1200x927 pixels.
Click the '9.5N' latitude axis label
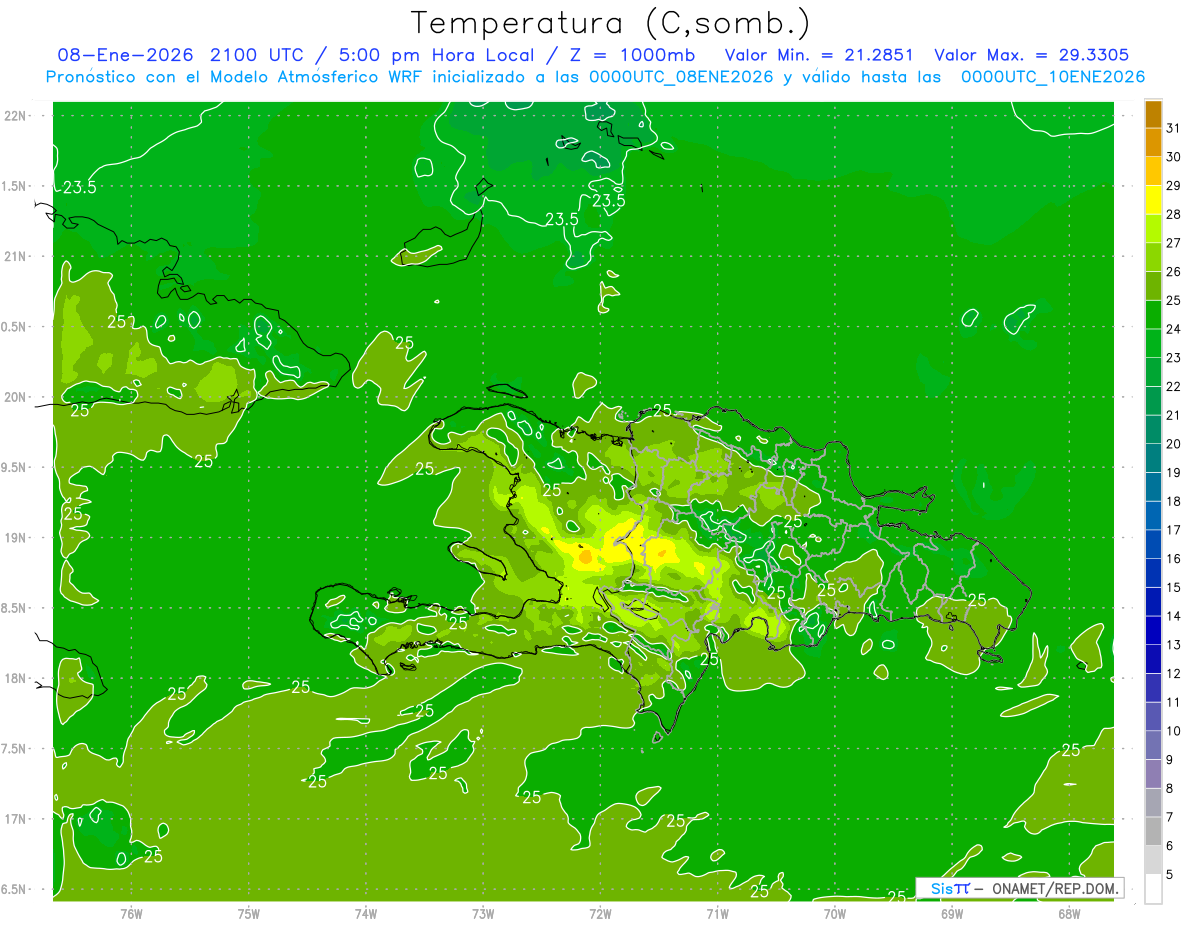15,467
